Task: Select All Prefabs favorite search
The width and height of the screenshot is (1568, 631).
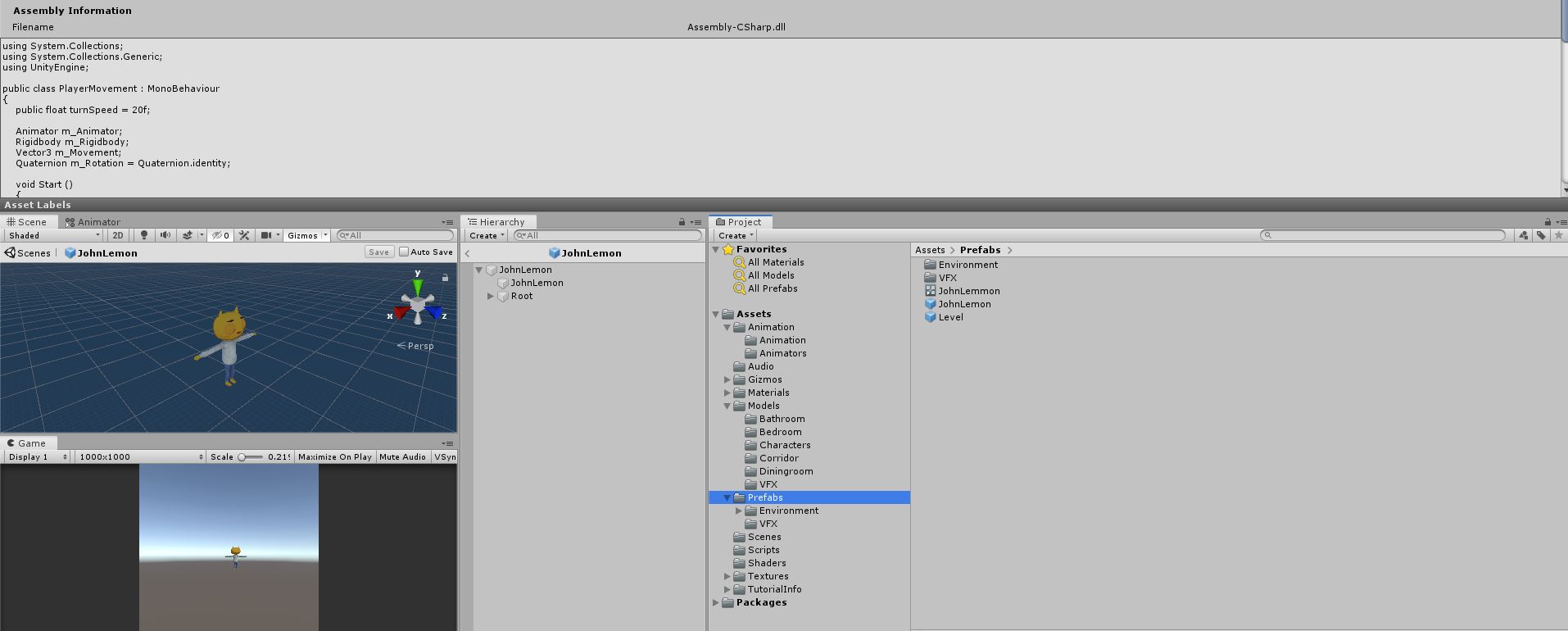Action: pyautogui.click(x=765, y=288)
